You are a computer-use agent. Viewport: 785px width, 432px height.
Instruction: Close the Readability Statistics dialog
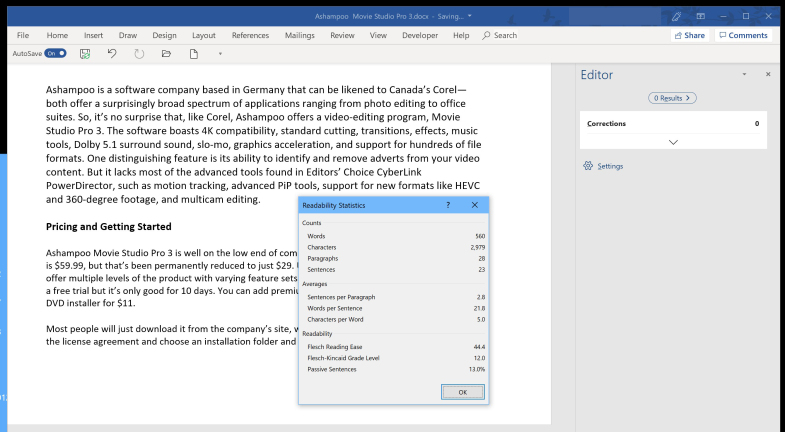coord(475,205)
